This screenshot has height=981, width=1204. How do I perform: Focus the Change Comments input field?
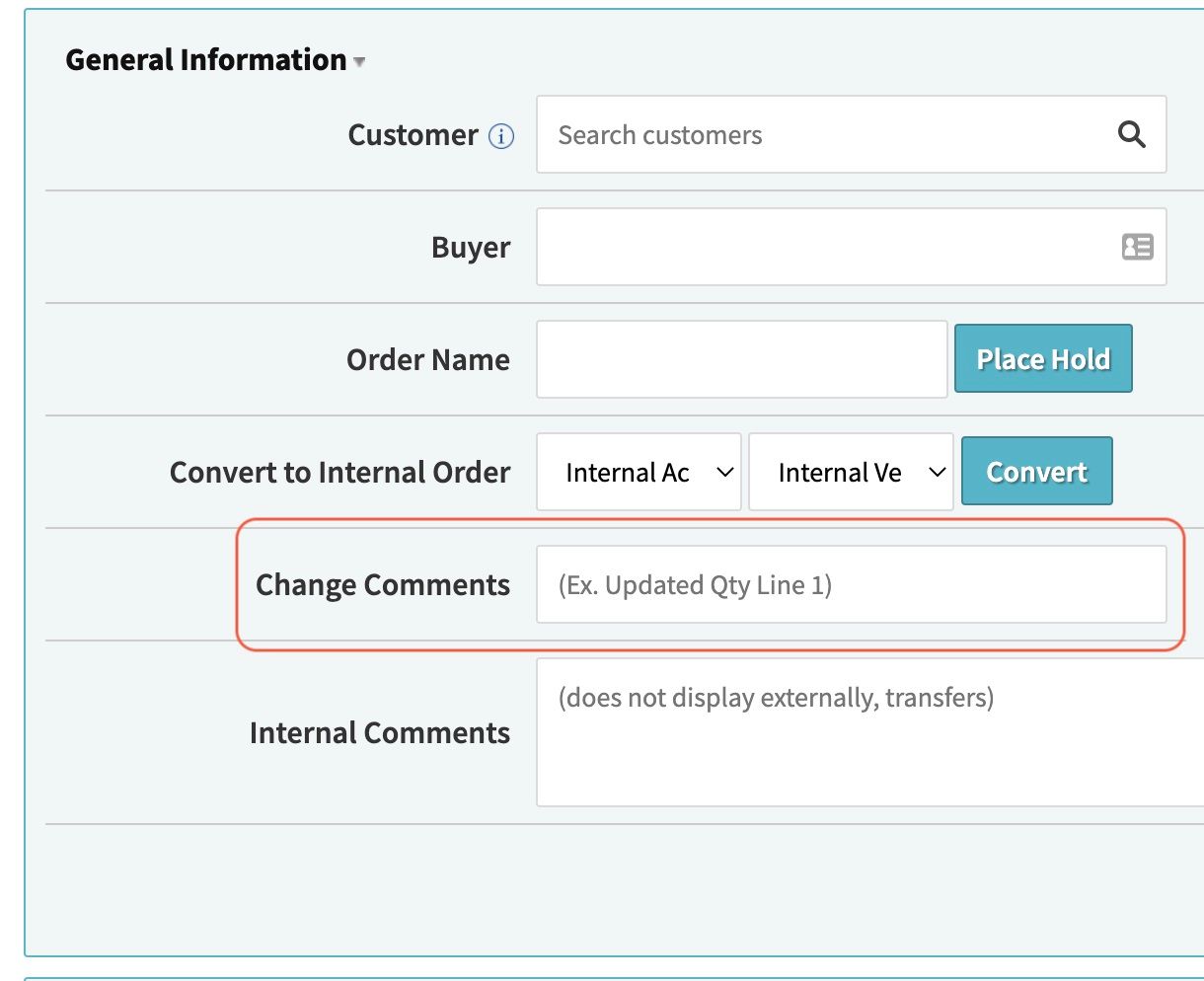pos(851,585)
